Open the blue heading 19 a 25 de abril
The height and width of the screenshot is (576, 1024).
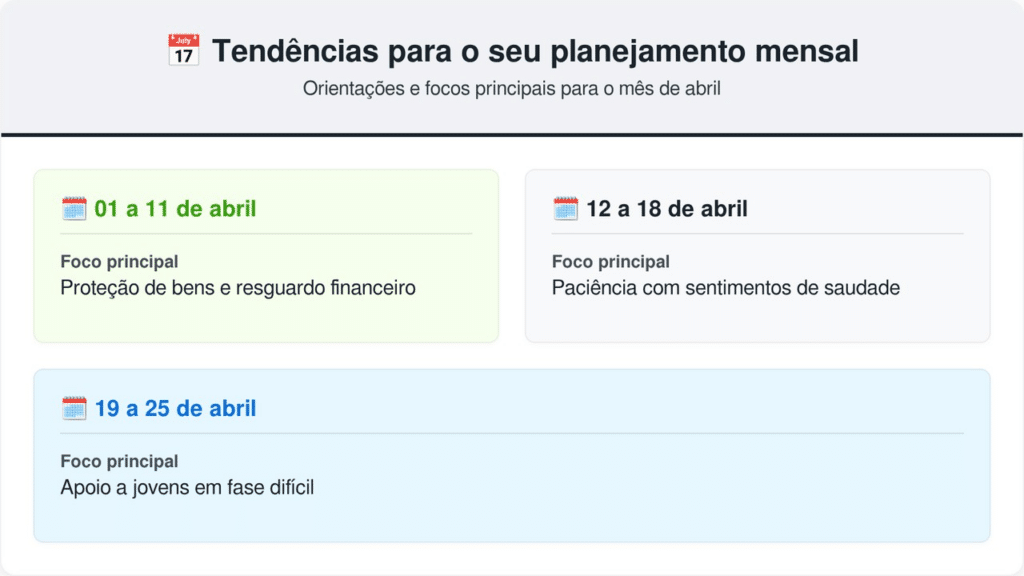[175, 409]
